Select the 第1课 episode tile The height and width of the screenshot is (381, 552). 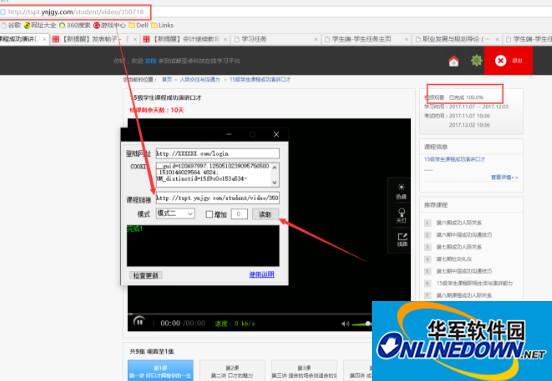(x=161, y=370)
